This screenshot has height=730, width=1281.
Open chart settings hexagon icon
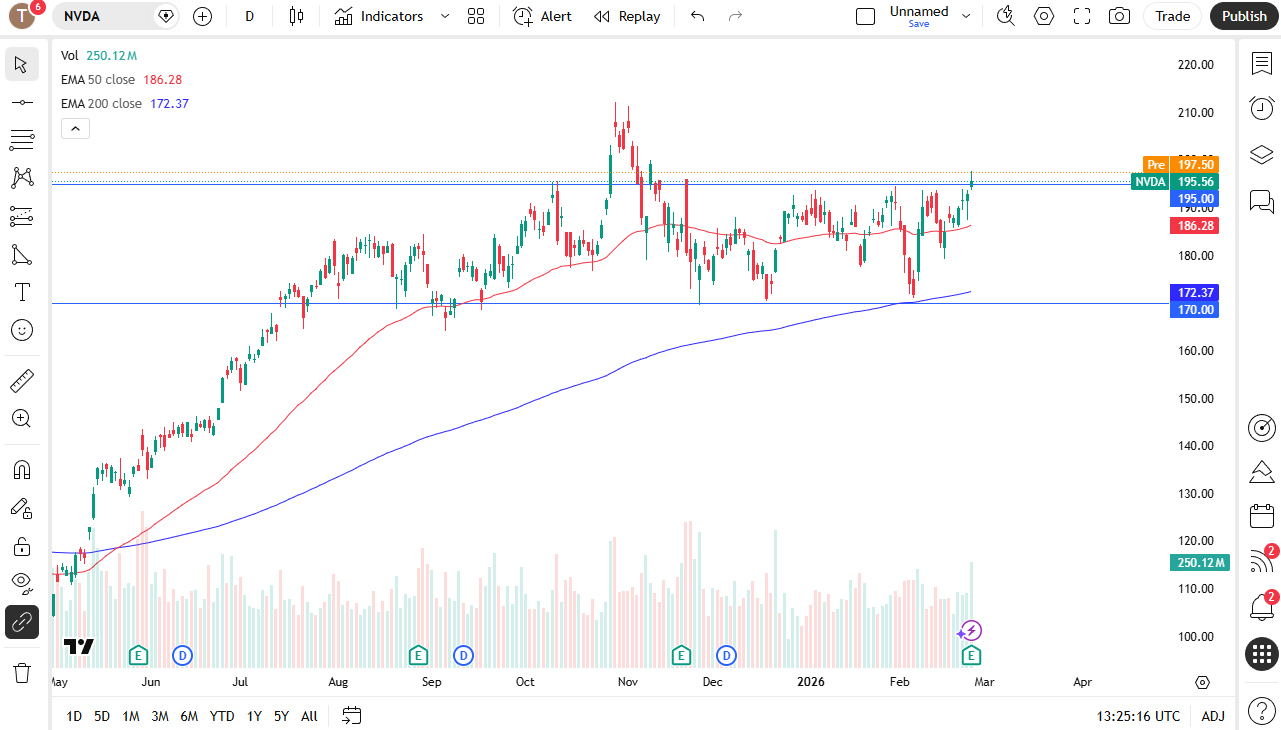pyautogui.click(x=1044, y=16)
